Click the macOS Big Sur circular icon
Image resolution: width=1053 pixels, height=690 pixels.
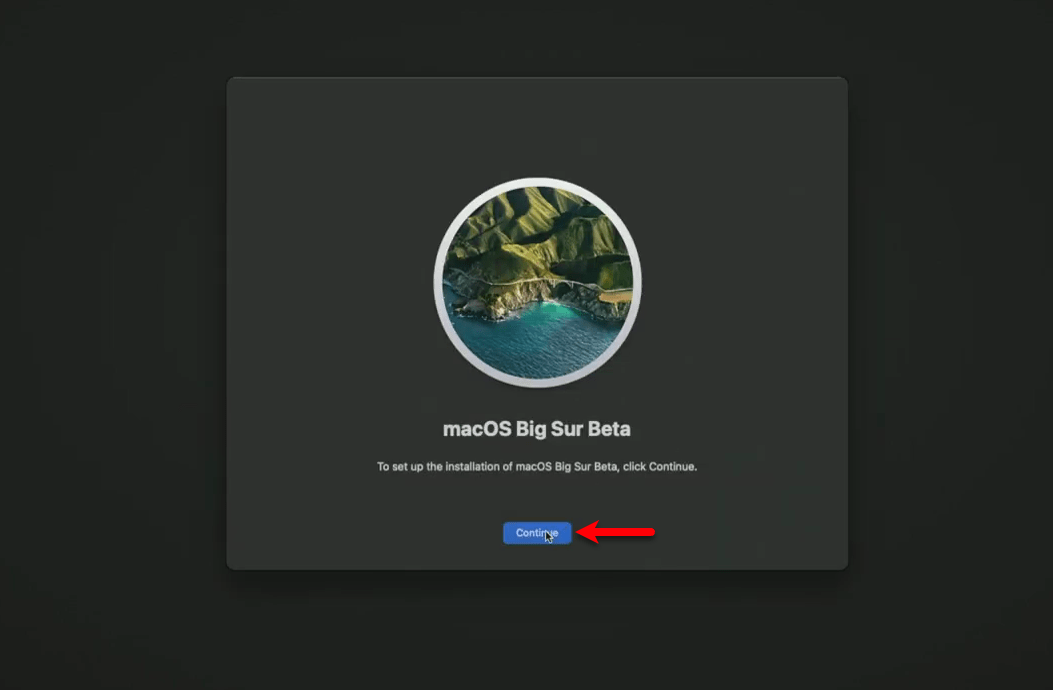pyautogui.click(x=537, y=282)
